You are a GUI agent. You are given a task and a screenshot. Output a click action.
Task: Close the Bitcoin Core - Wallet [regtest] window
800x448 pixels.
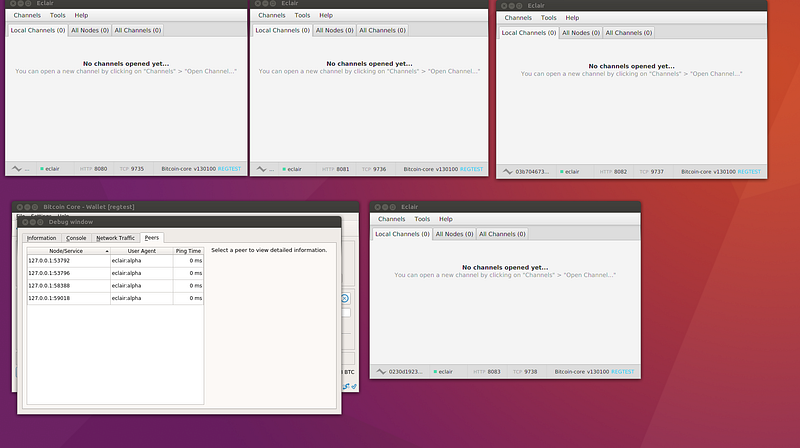click(x=19, y=207)
